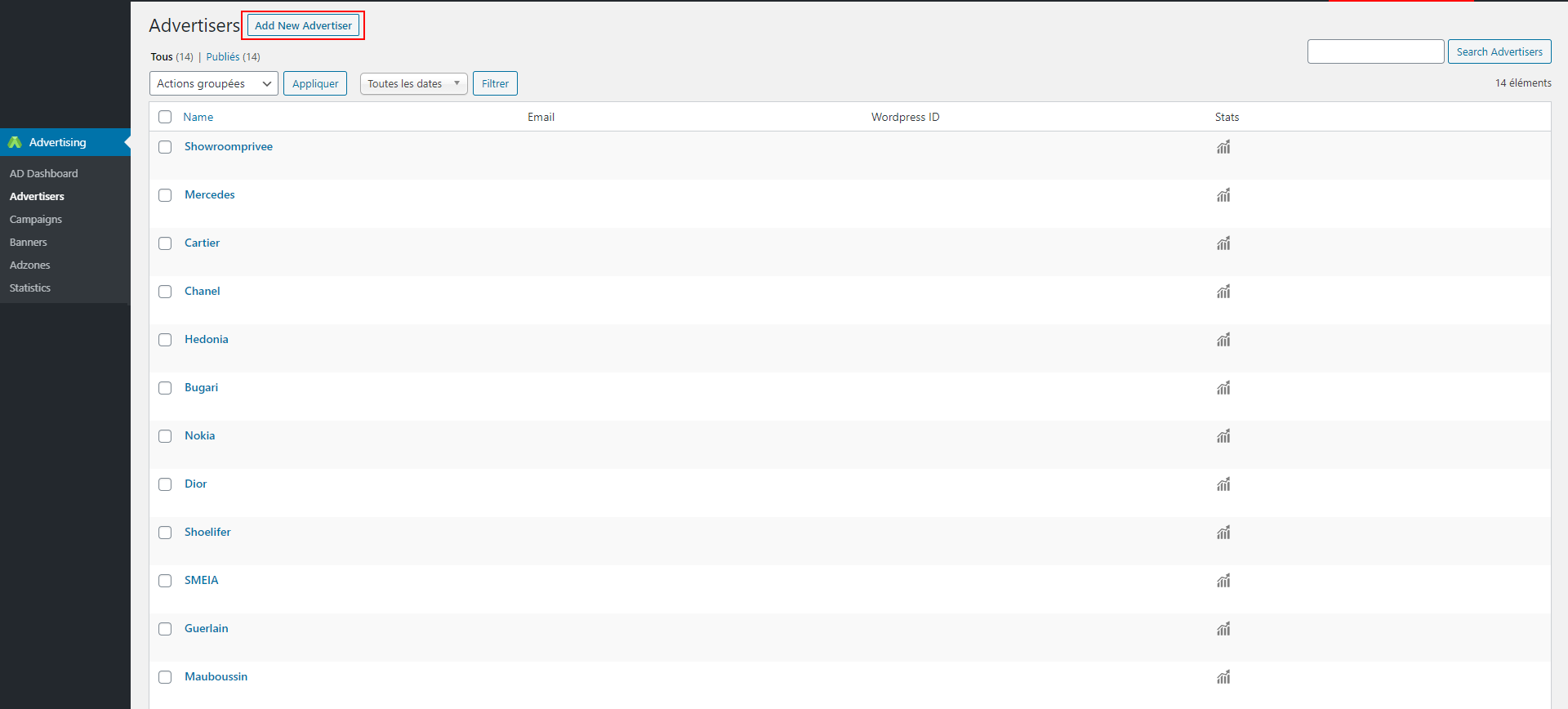Go to Statistics sidebar item
The image size is (1568, 709).
(x=30, y=288)
